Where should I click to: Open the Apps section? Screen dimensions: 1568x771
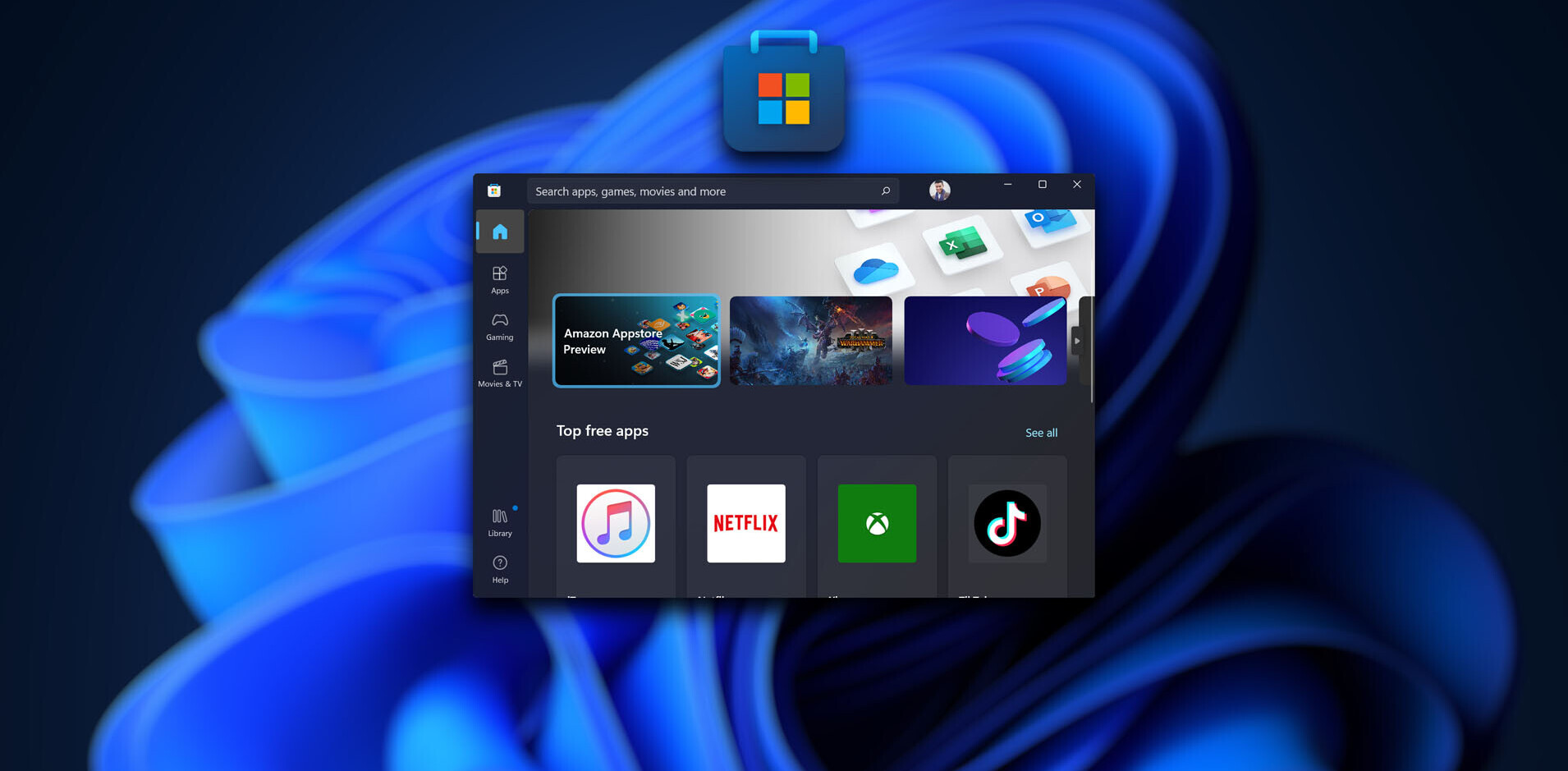pos(499,279)
